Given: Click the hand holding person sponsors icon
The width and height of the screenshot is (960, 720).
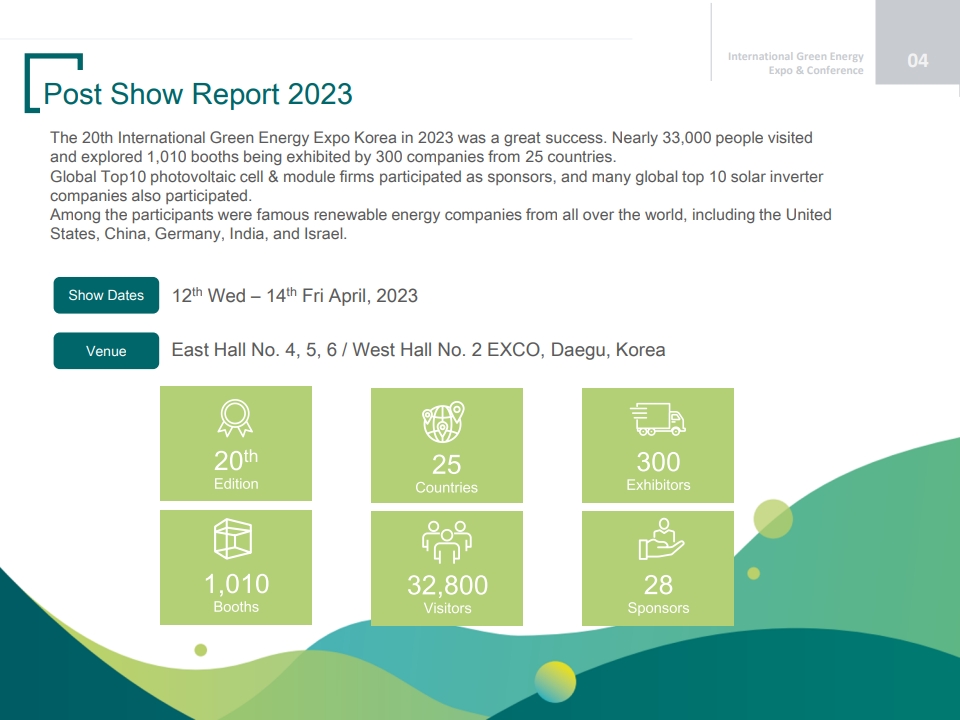Looking at the screenshot, I should click(x=659, y=540).
